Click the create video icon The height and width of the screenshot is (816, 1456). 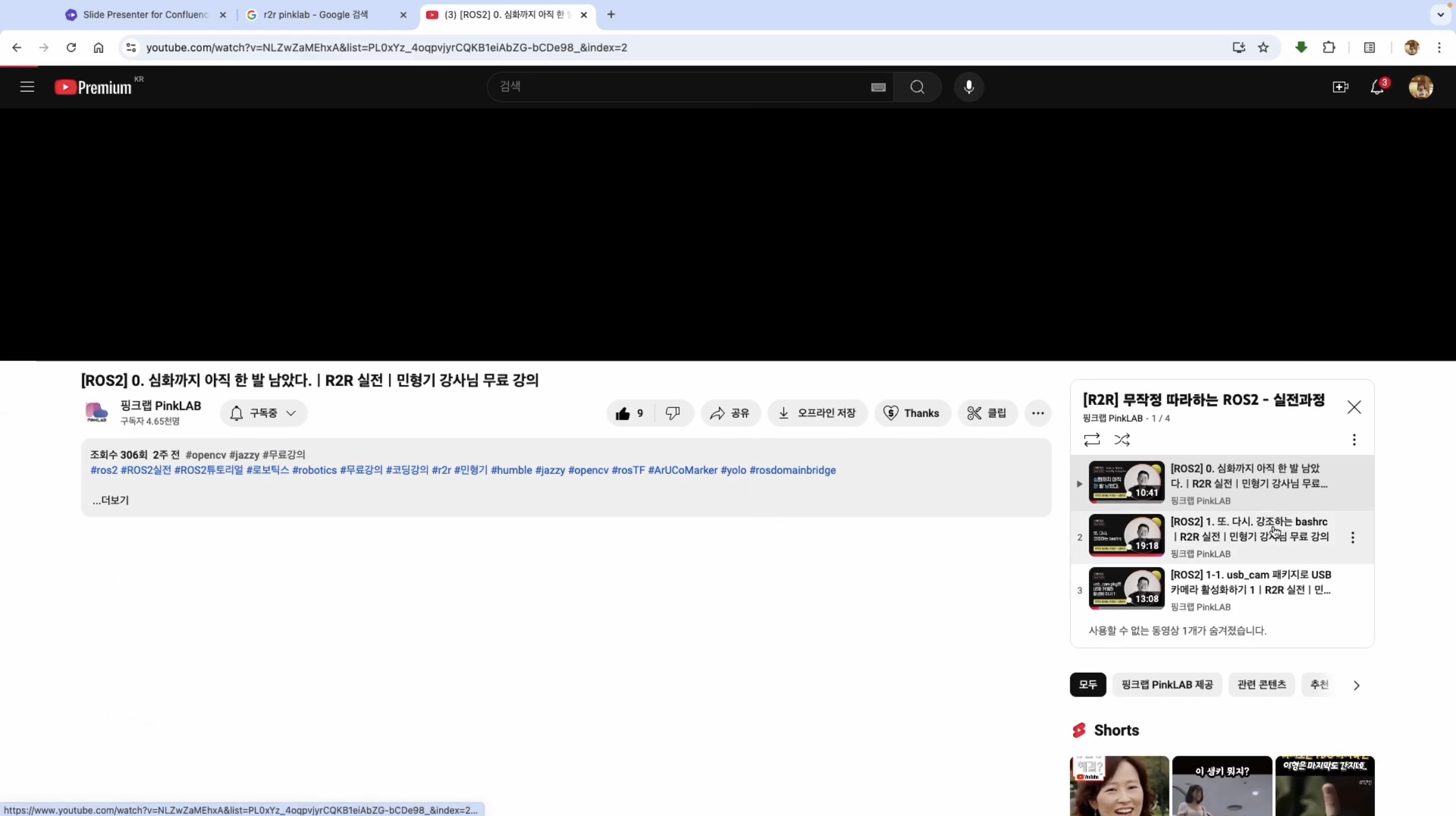coord(1340,87)
